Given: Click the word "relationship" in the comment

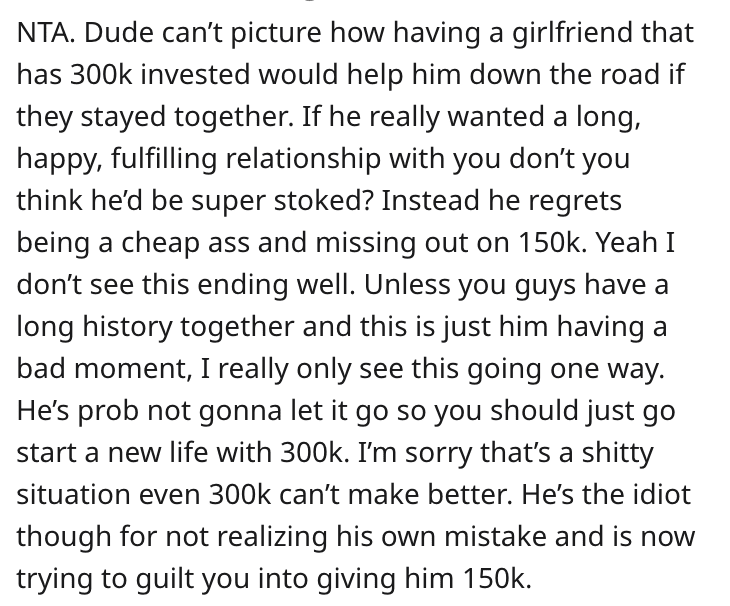Looking at the screenshot, I should point(303,159).
